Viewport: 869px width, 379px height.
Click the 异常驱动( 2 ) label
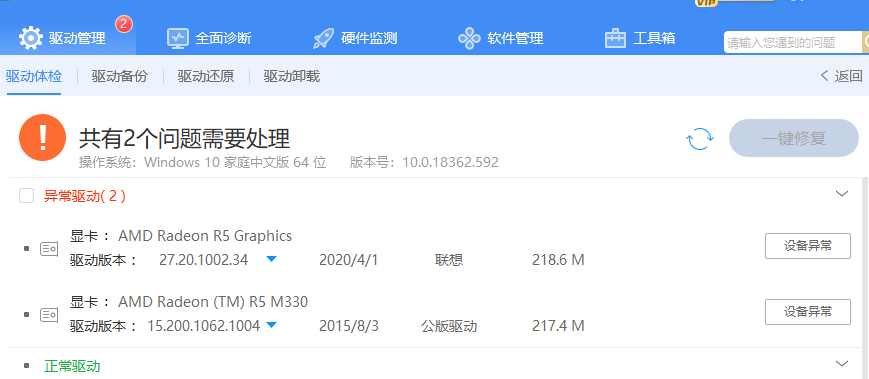tap(85, 196)
